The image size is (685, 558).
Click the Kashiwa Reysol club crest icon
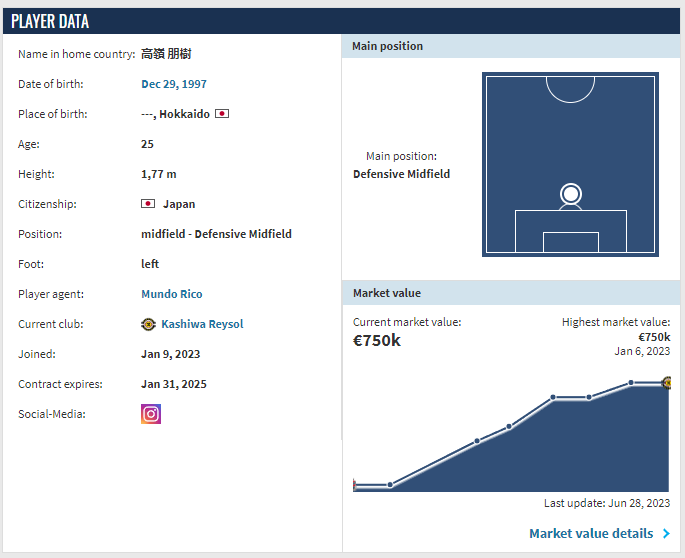(149, 324)
